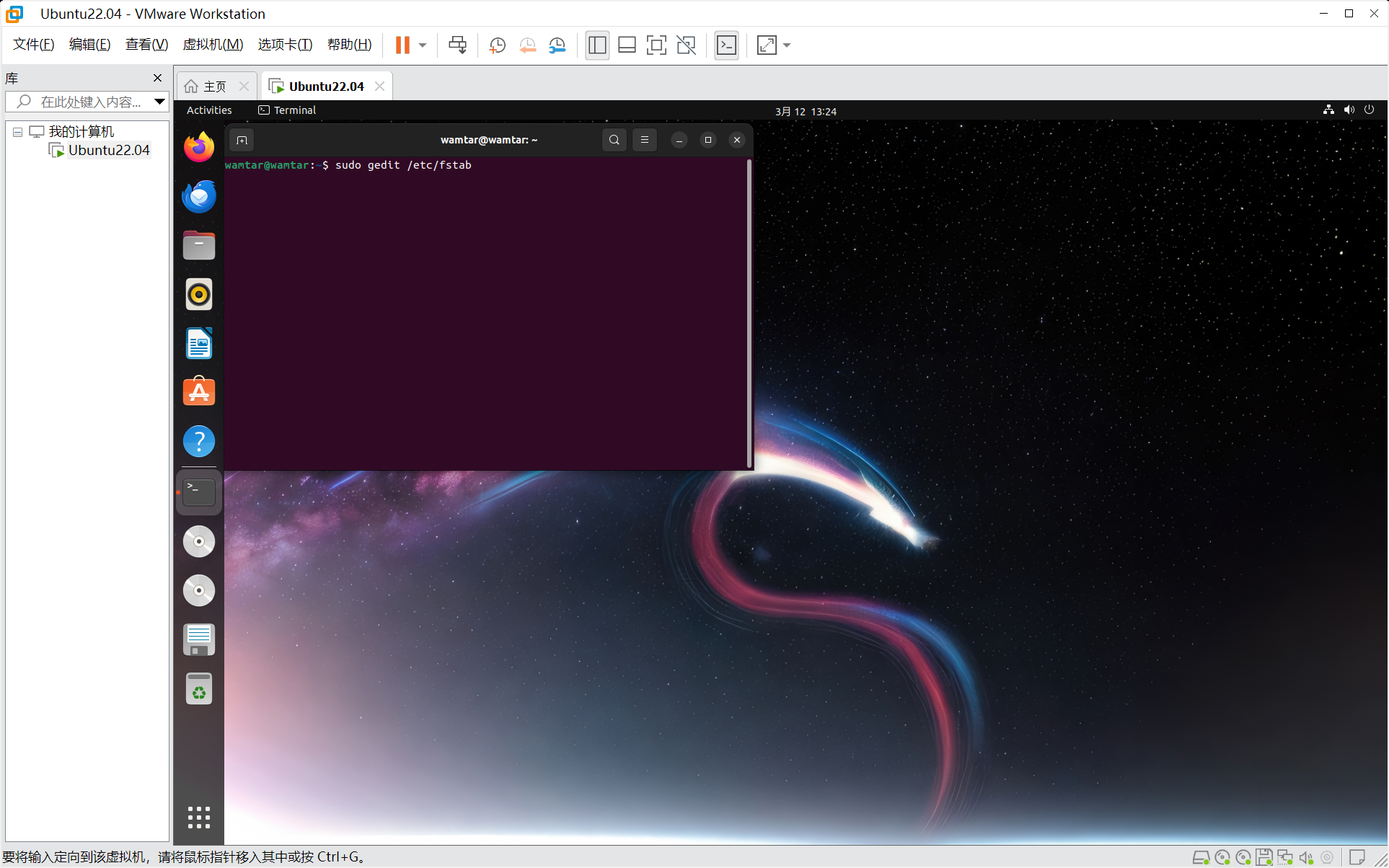Toggle the library sidebar view

(597, 45)
